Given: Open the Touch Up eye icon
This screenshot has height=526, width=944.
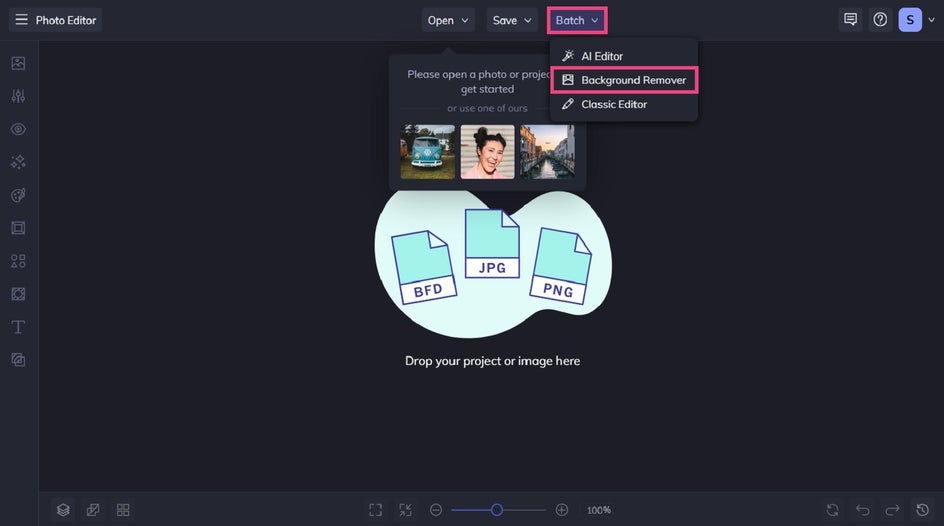Looking at the screenshot, I should (18, 129).
